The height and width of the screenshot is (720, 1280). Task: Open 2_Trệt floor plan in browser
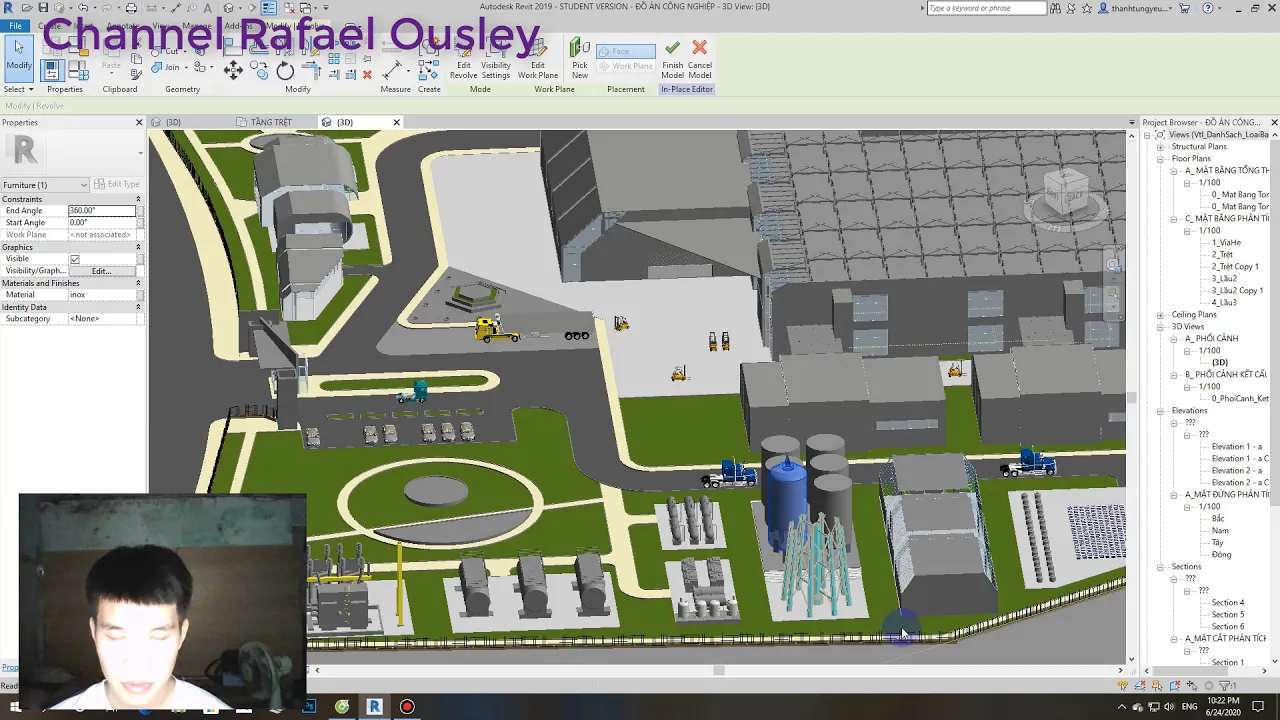[x=1222, y=255]
